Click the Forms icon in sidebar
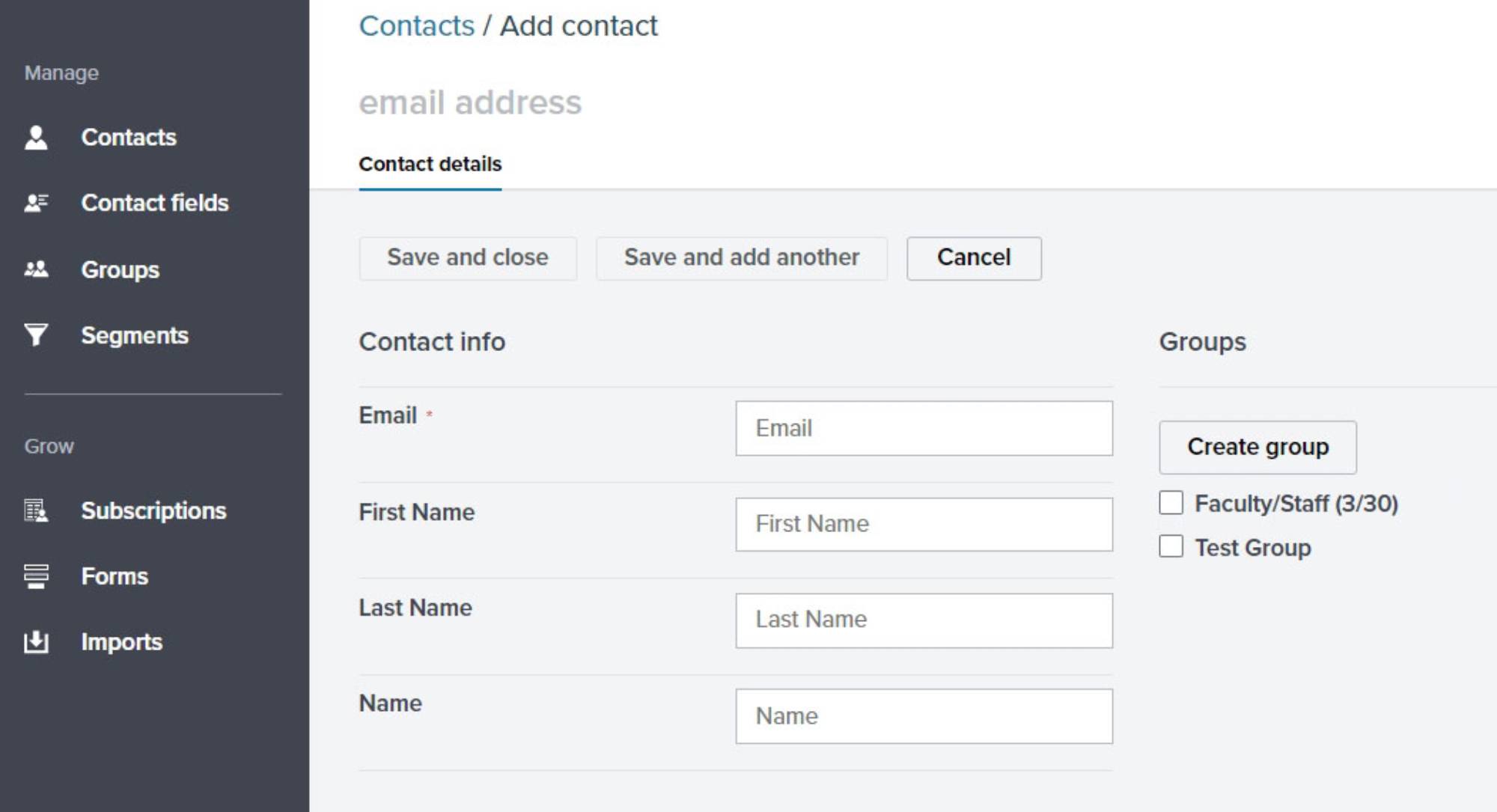This screenshot has height=812, width=1497. [x=36, y=576]
